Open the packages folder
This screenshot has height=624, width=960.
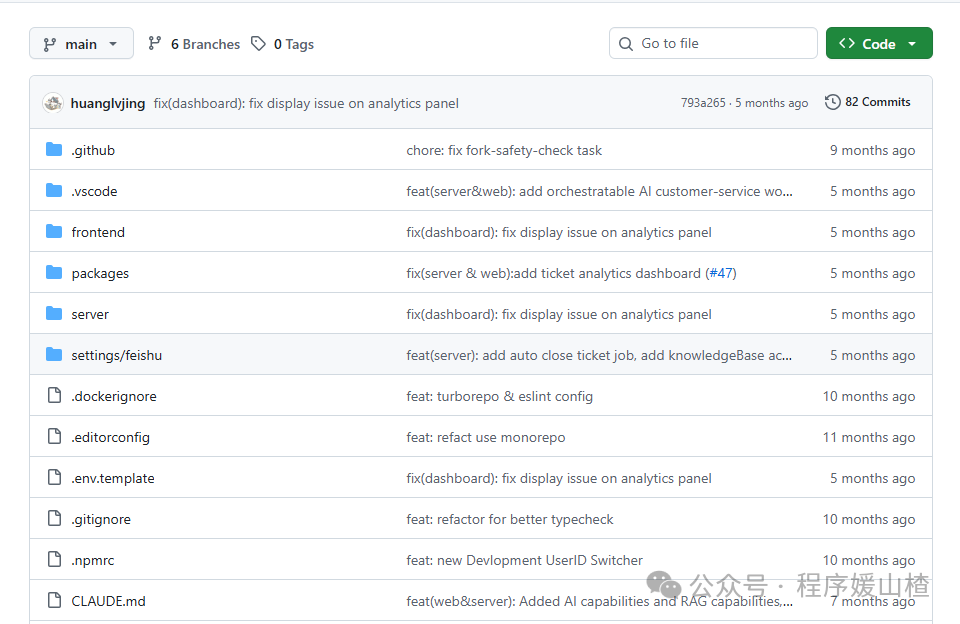[x=100, y=273]
